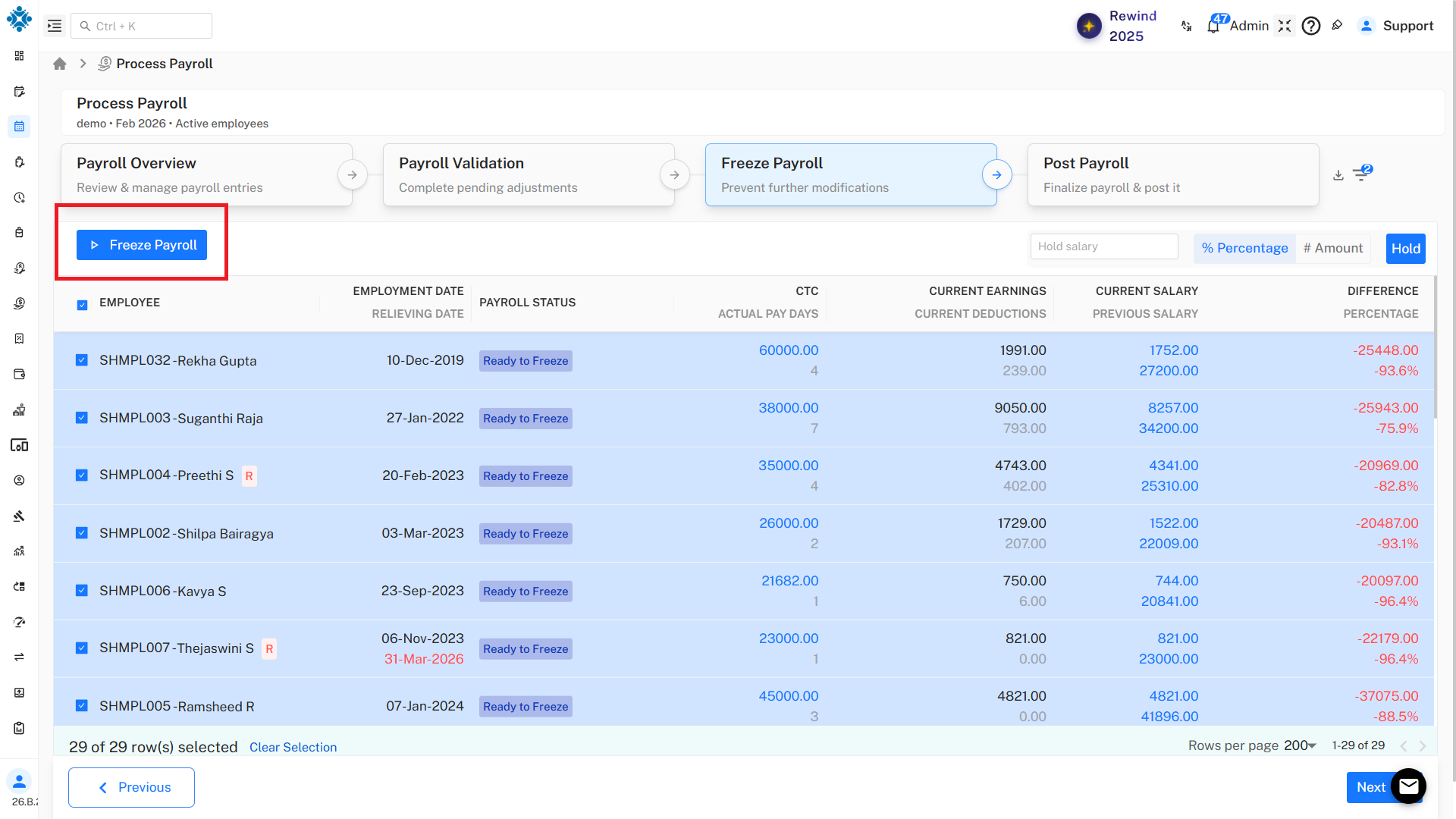Uncheck the Kavya S row checkbox
The image size is (1456, 819).
click(82, 591)
